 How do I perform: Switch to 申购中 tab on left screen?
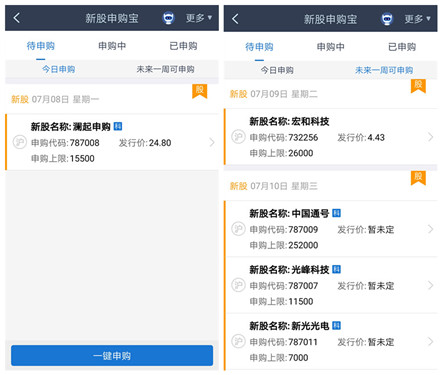click(x=112, y=46)
